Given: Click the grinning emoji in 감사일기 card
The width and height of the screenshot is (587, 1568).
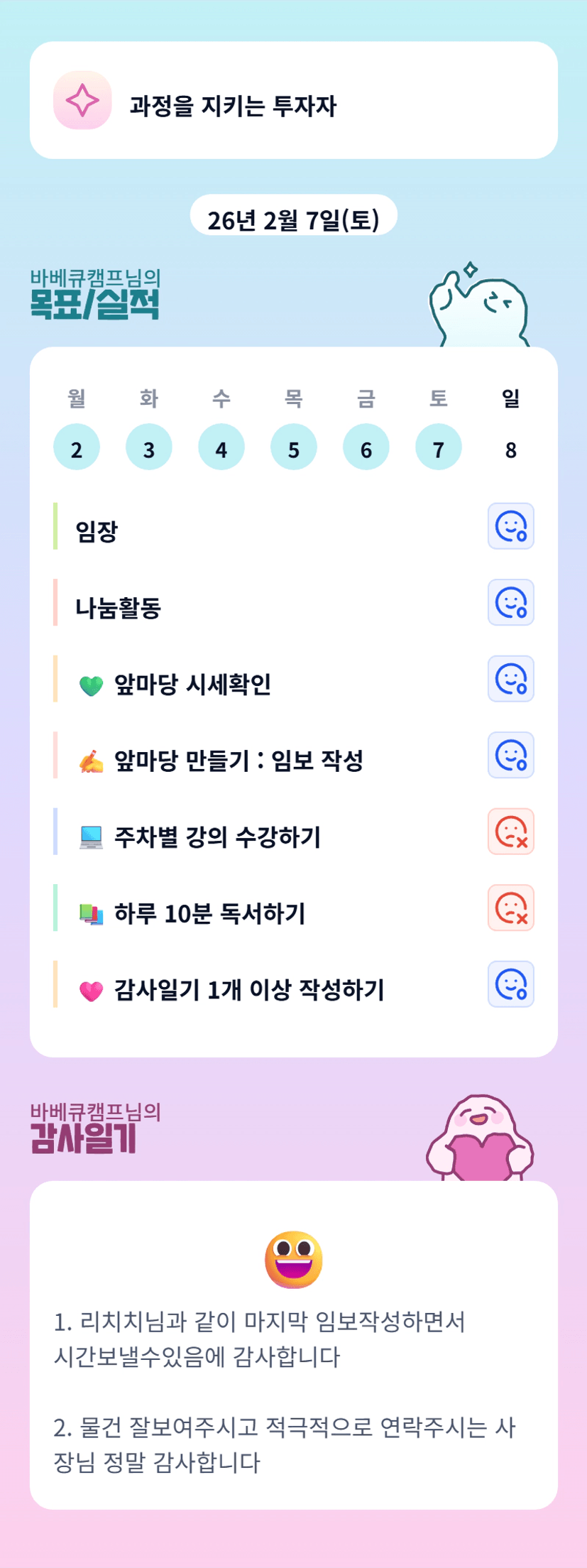Looking at the screenshot, I should coord(293,1259).
